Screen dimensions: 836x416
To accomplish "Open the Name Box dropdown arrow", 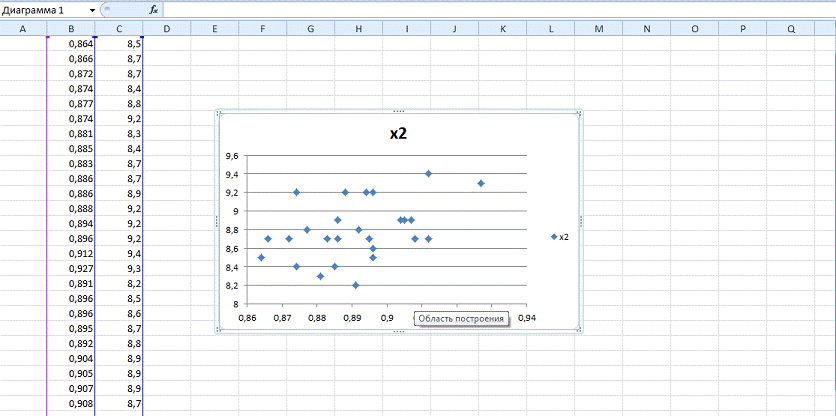I will (x=93, y=9).
